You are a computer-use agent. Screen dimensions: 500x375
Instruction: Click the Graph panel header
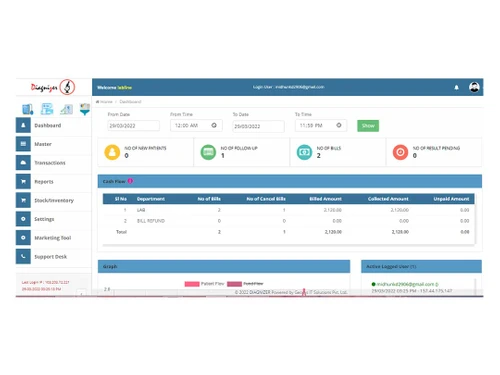coord(224,266)
